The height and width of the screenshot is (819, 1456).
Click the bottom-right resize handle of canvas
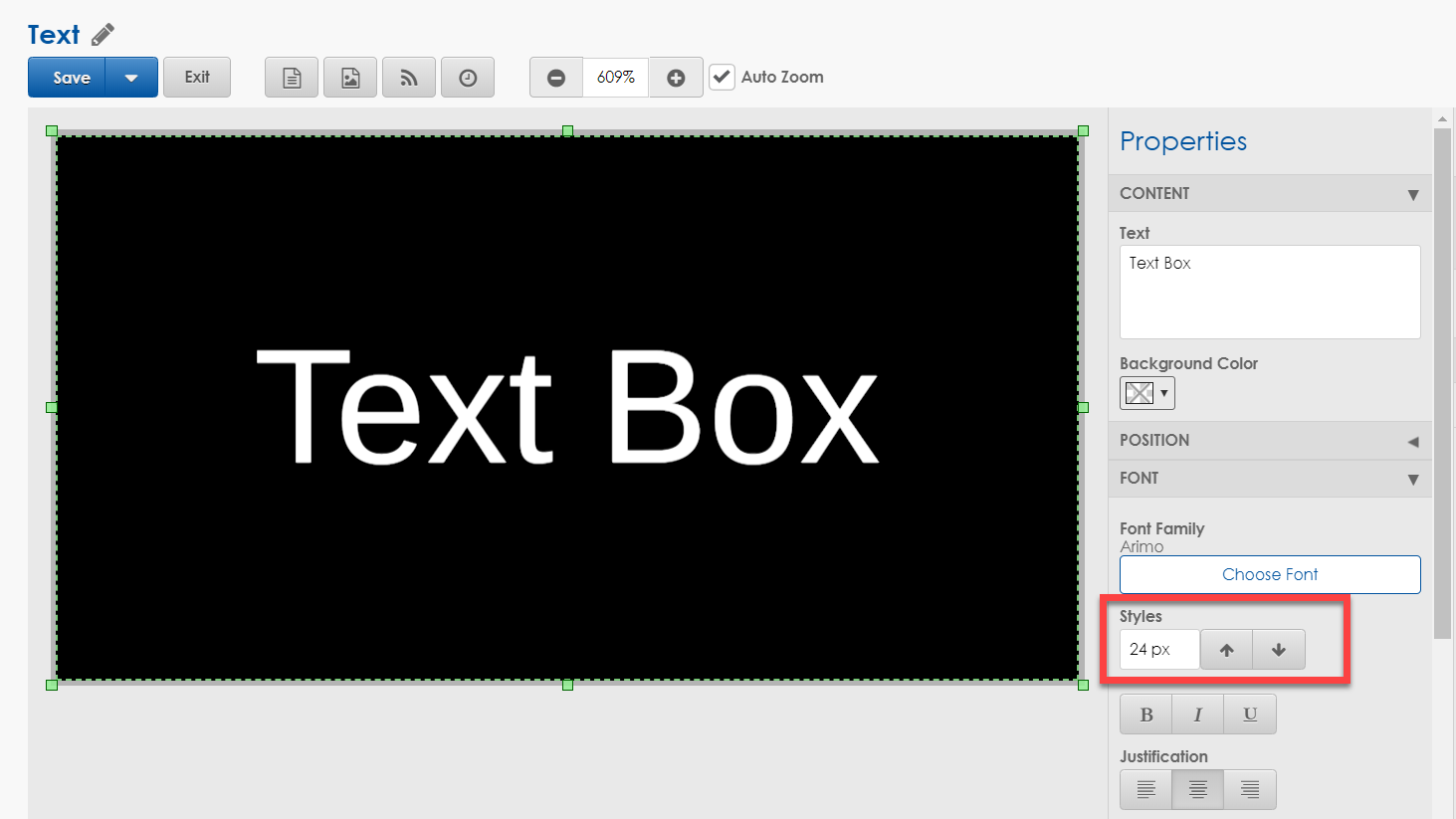pyautogui.click(x=1084, y=685)
